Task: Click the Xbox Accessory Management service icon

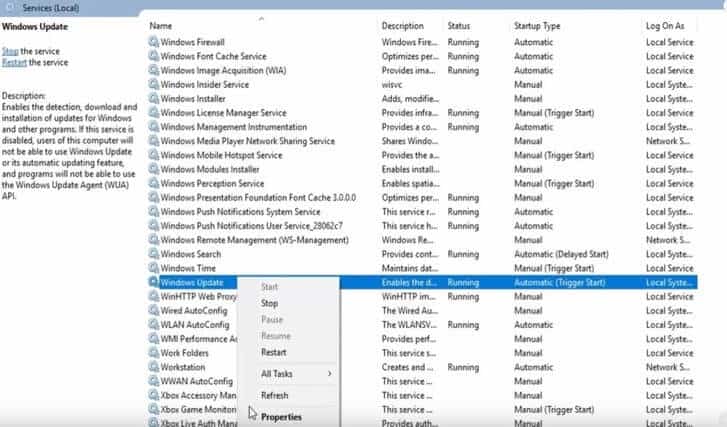Action: click(x=153, y=395)
